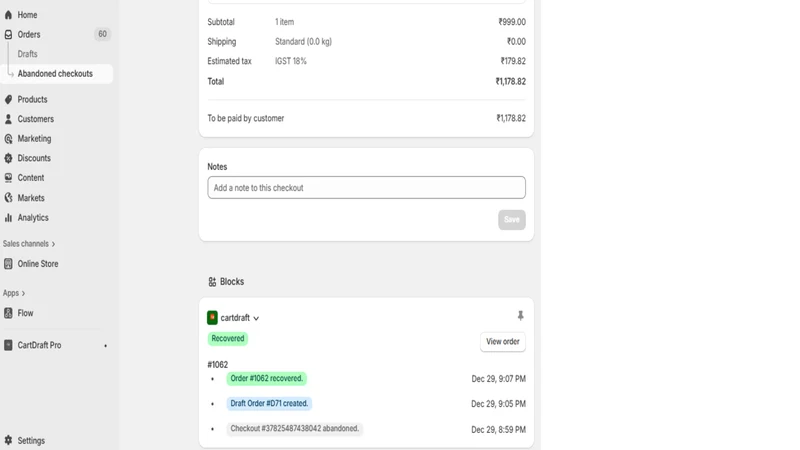
Task: Click the Blocks section icon
Action: (212, 282)
